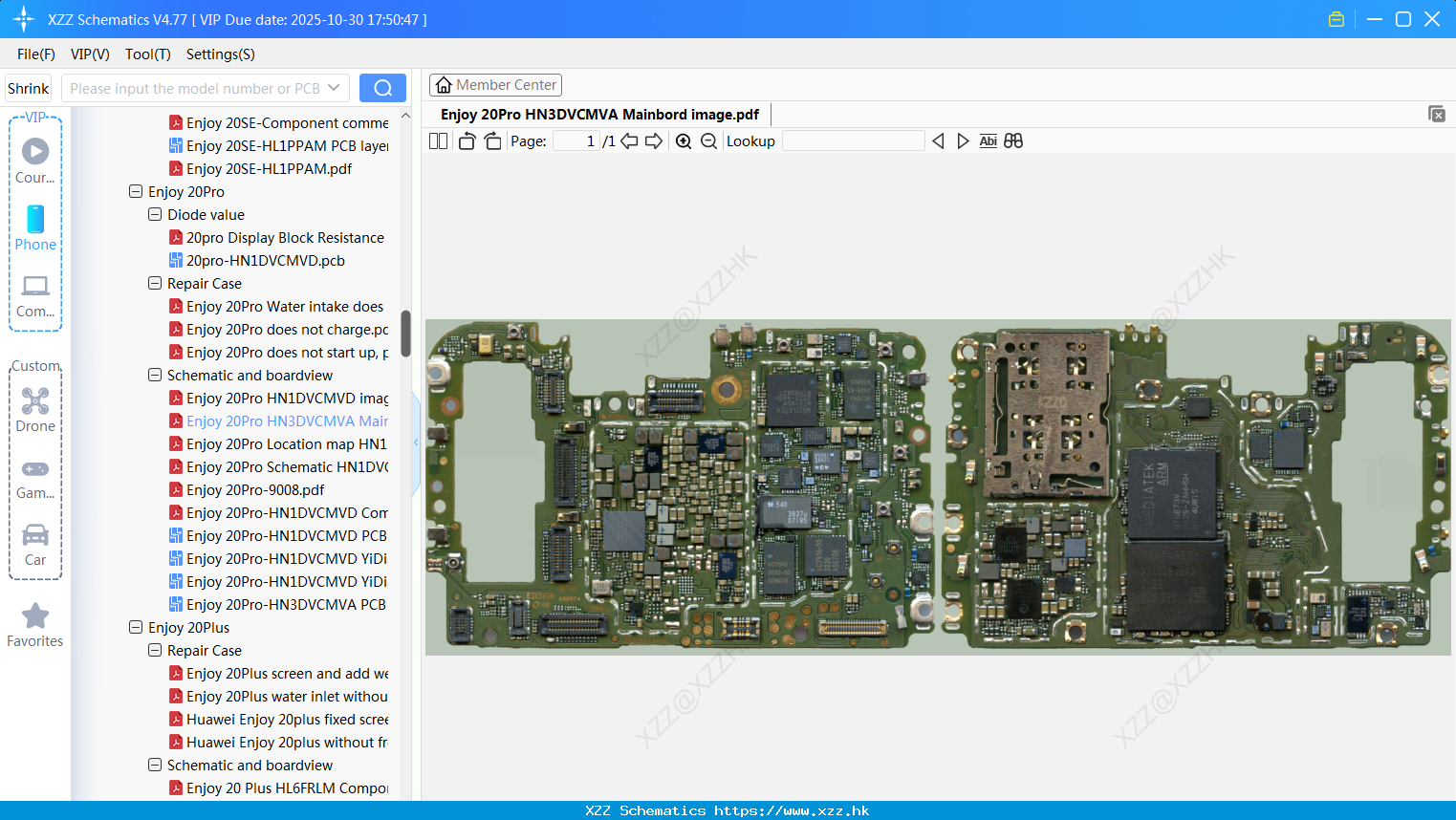Open Enjoy 20Pro does not start up file

[x=279, y=352]
